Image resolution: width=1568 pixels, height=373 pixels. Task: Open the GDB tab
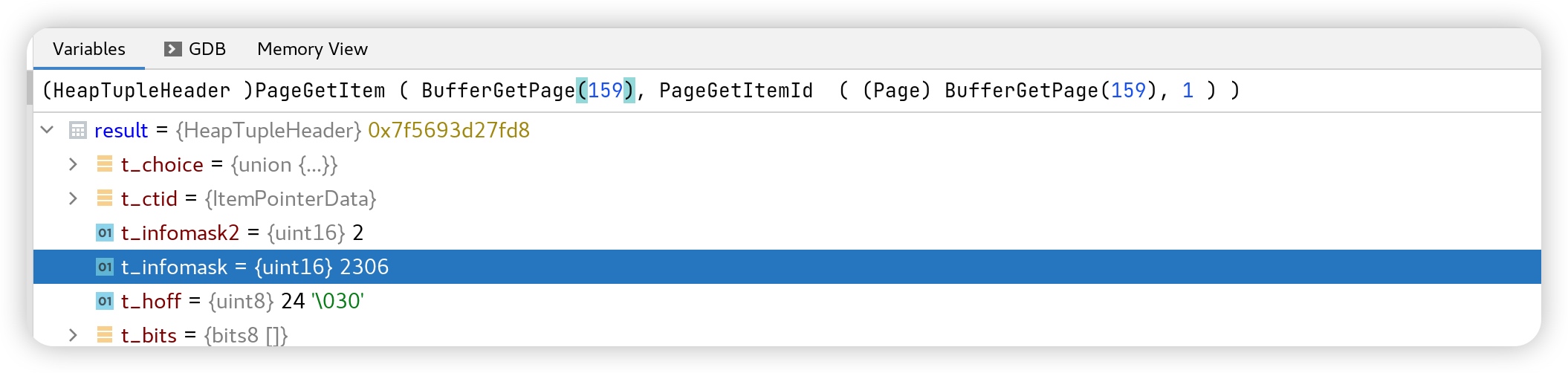(x=207, y=49)
